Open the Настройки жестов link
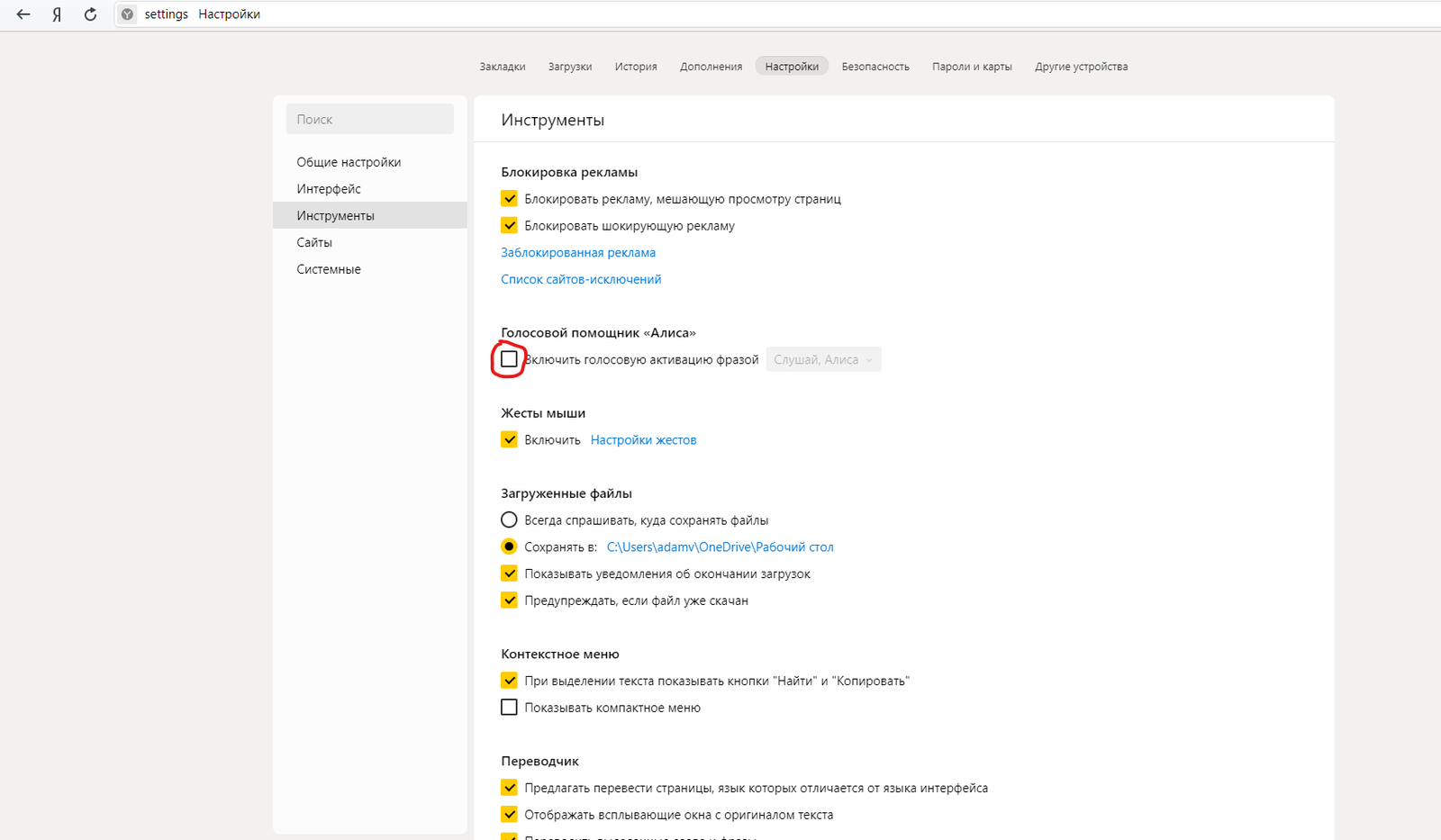 pos(643,440)
